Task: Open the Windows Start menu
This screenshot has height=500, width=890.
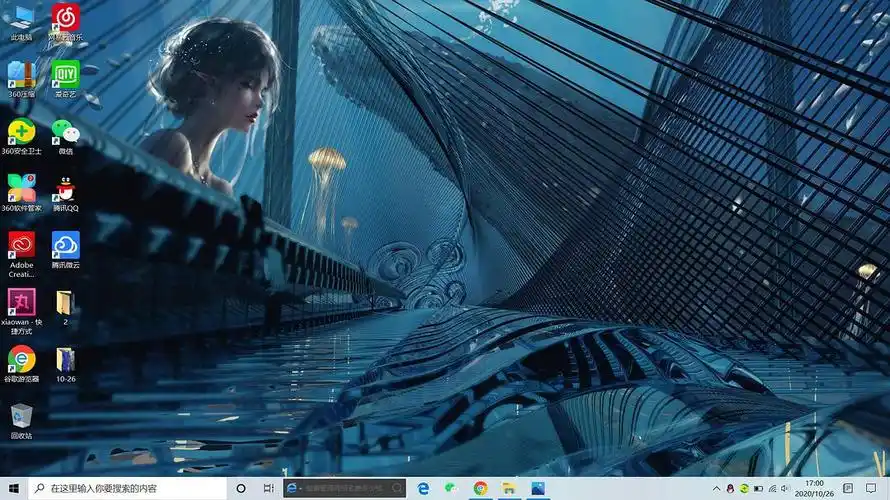Action: pos(12,488)
